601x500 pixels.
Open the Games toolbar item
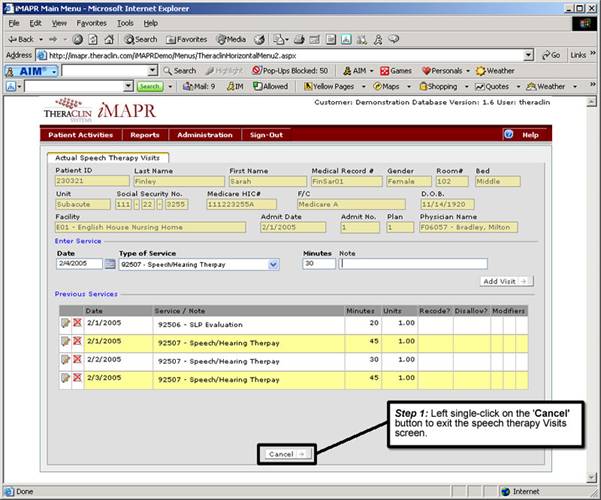tap(396, 71)
